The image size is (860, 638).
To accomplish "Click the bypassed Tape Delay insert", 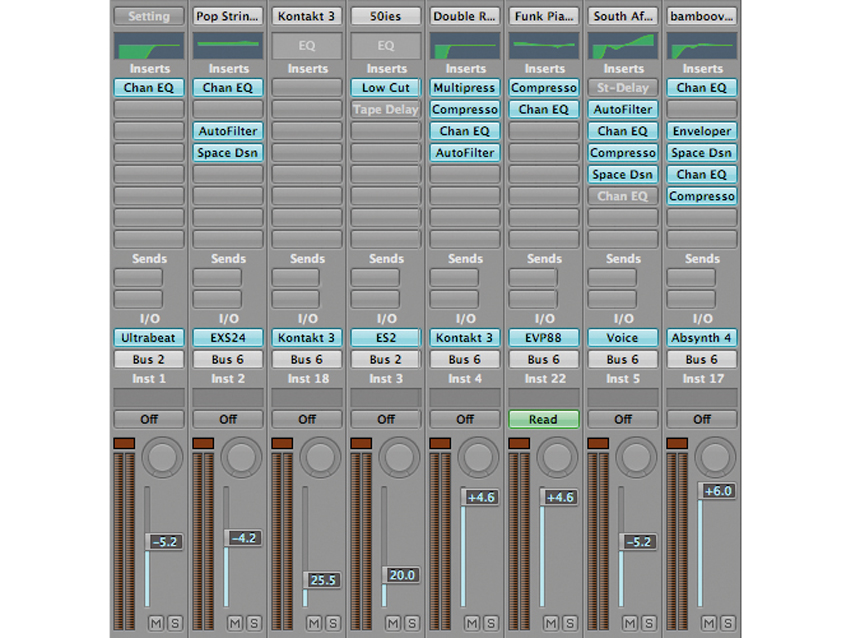I will 386,109.
